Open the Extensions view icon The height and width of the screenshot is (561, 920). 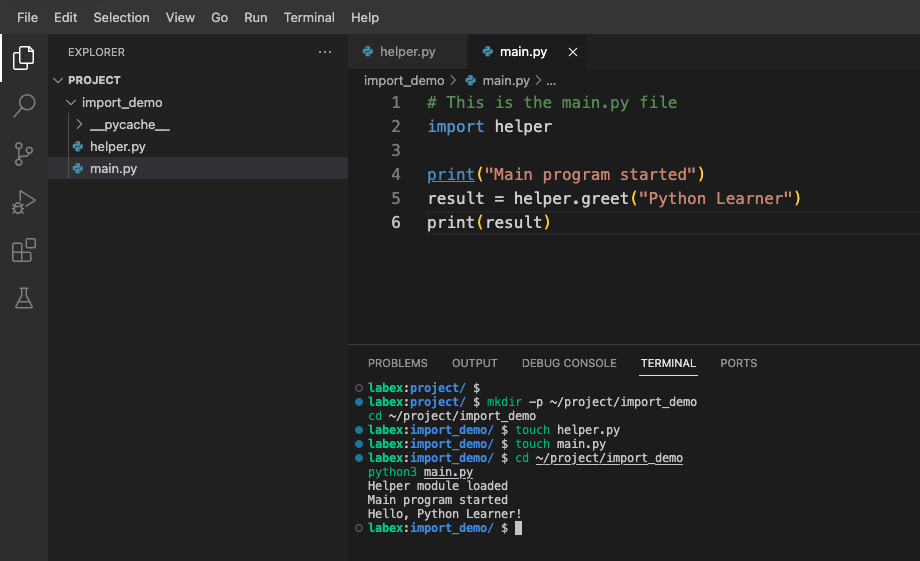pyautogui.click(x=23, y=250)
